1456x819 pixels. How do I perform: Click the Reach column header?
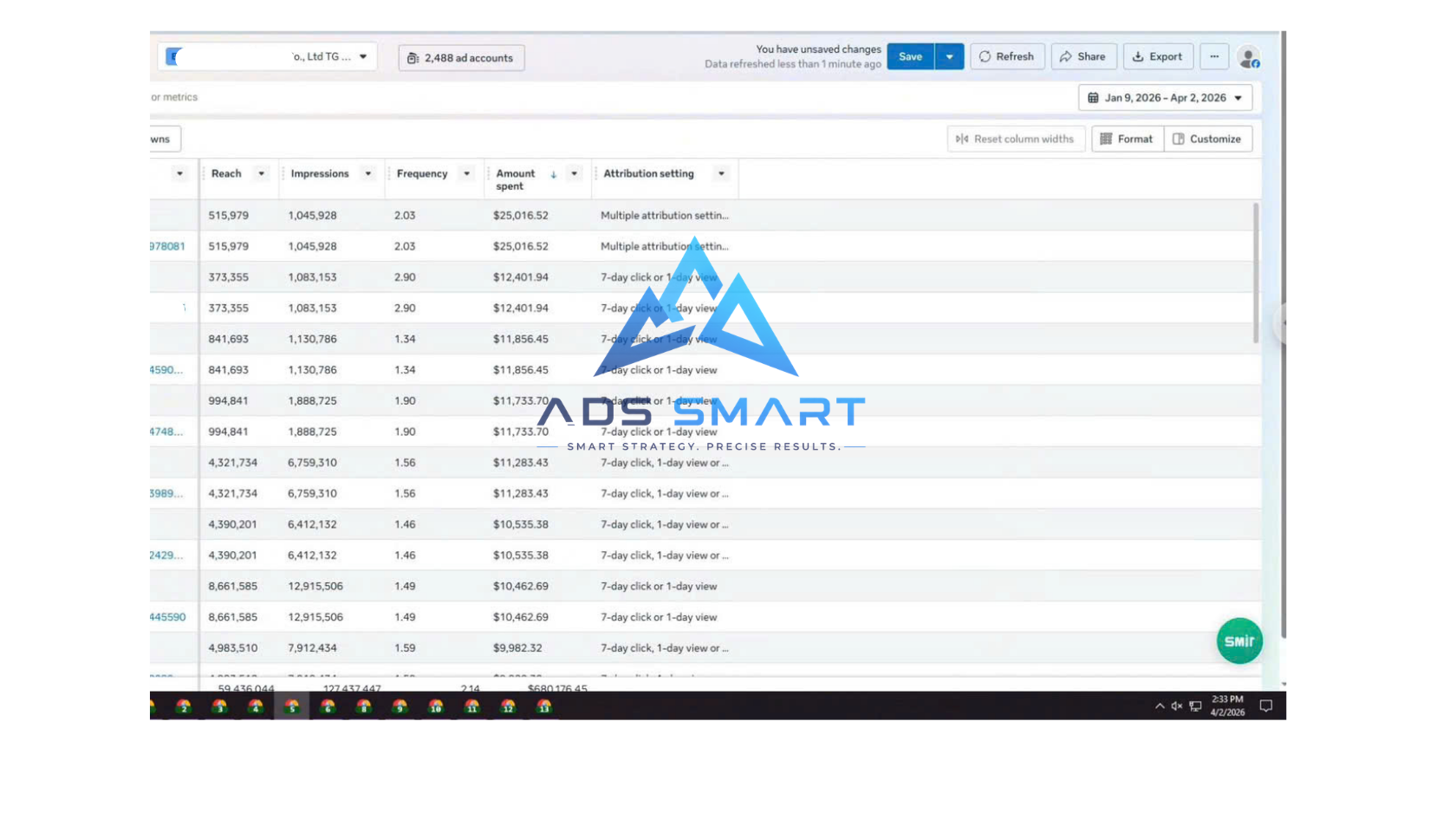point(226,174)
